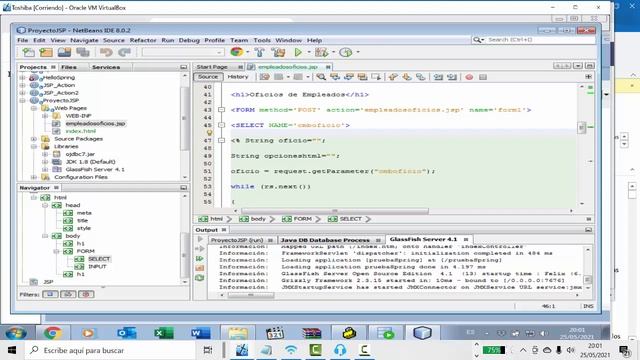Expand the HelloSpring project node
This screenshot has height=360, width=640.
[23, 78]
